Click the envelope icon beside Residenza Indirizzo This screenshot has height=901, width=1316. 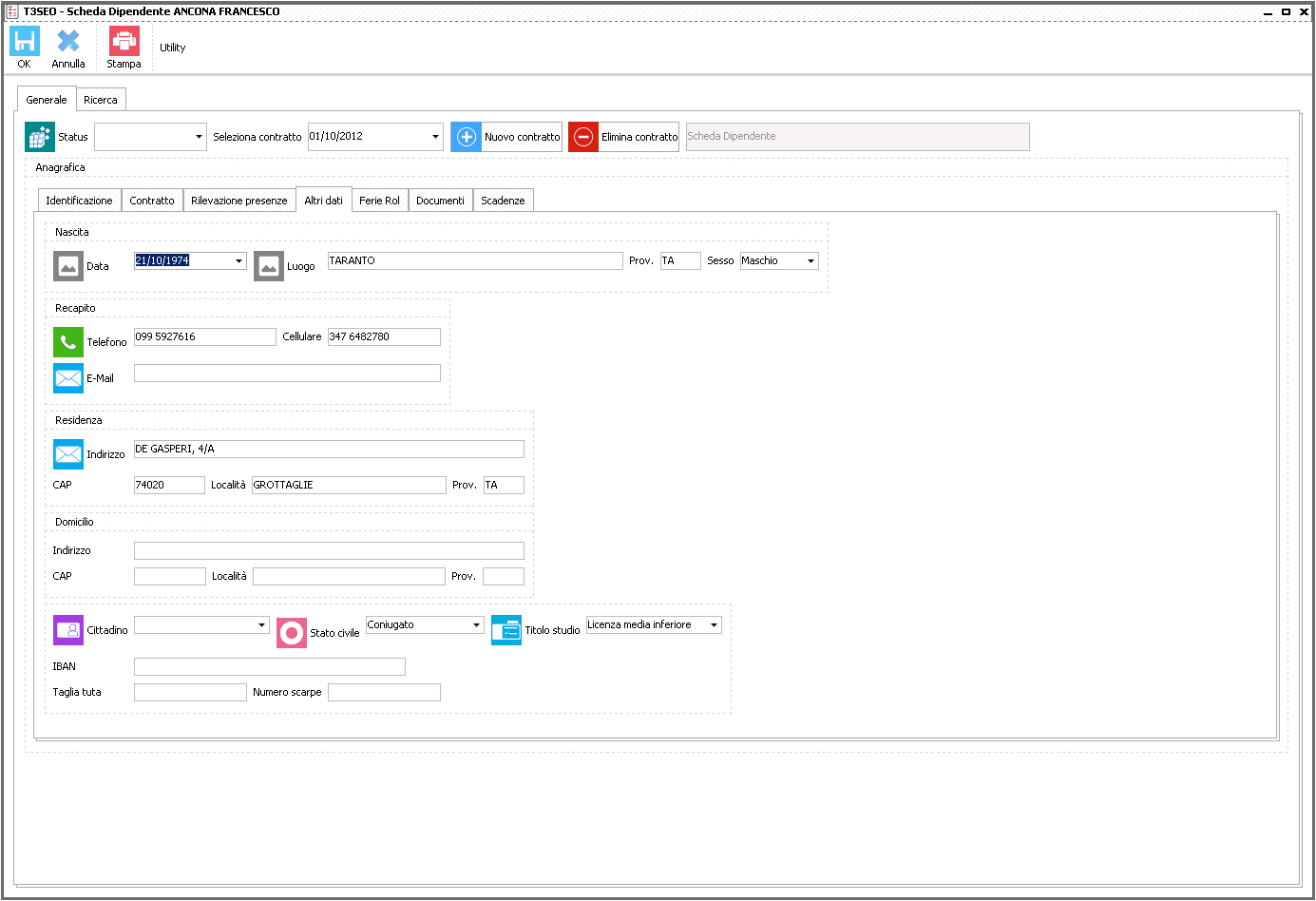point(68,454)
